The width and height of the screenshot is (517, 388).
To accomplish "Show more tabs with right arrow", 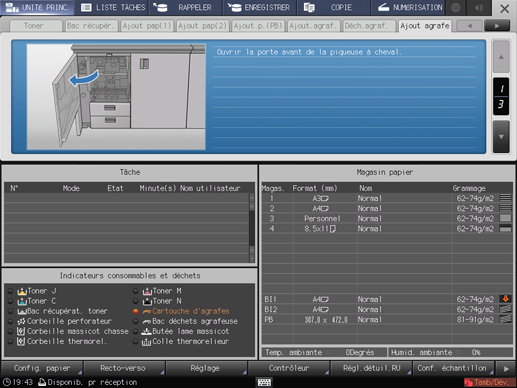I will (497, 26).
